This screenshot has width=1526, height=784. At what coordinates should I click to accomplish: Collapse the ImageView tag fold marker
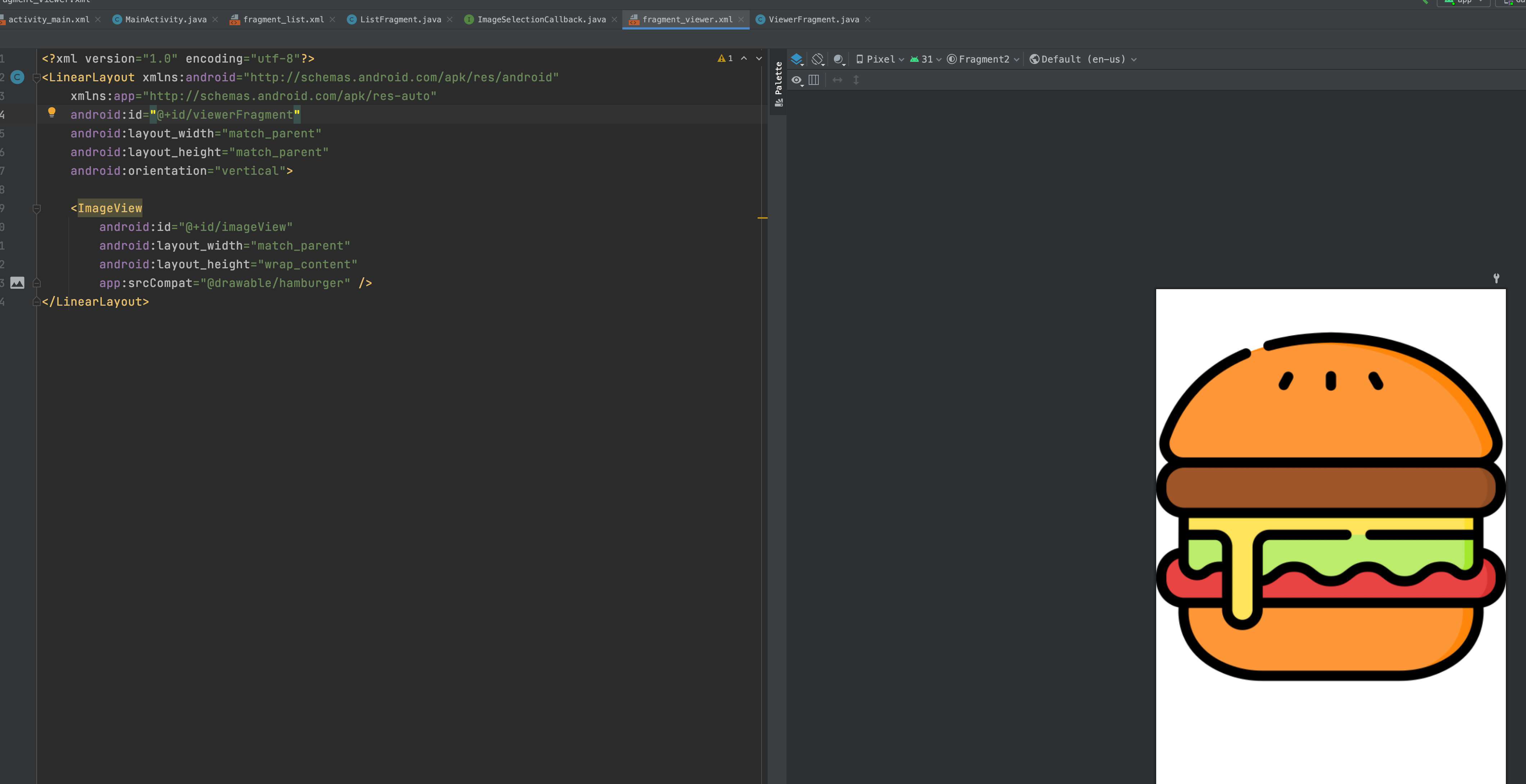[x=37, y=209]
